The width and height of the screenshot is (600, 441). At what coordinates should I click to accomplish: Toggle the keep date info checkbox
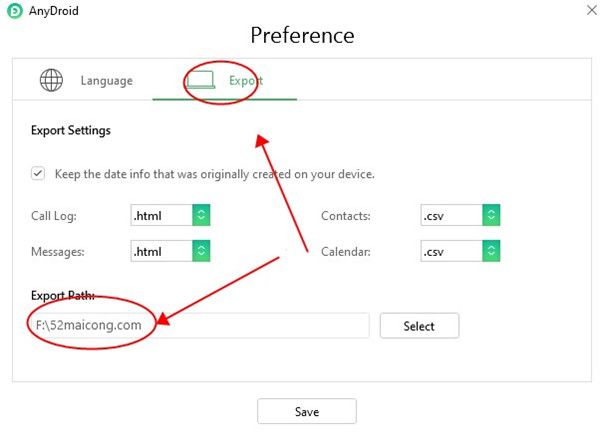(x=38, y=173)
